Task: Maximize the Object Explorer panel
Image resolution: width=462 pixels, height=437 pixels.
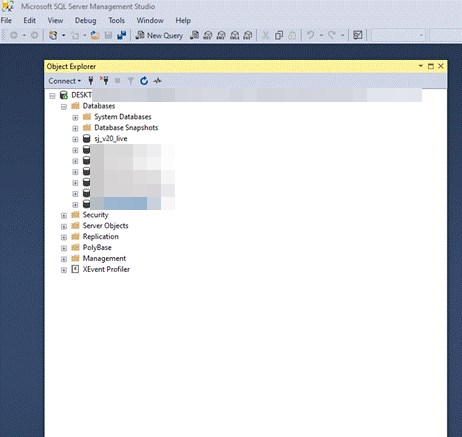Action: click(x=431, y=66)
